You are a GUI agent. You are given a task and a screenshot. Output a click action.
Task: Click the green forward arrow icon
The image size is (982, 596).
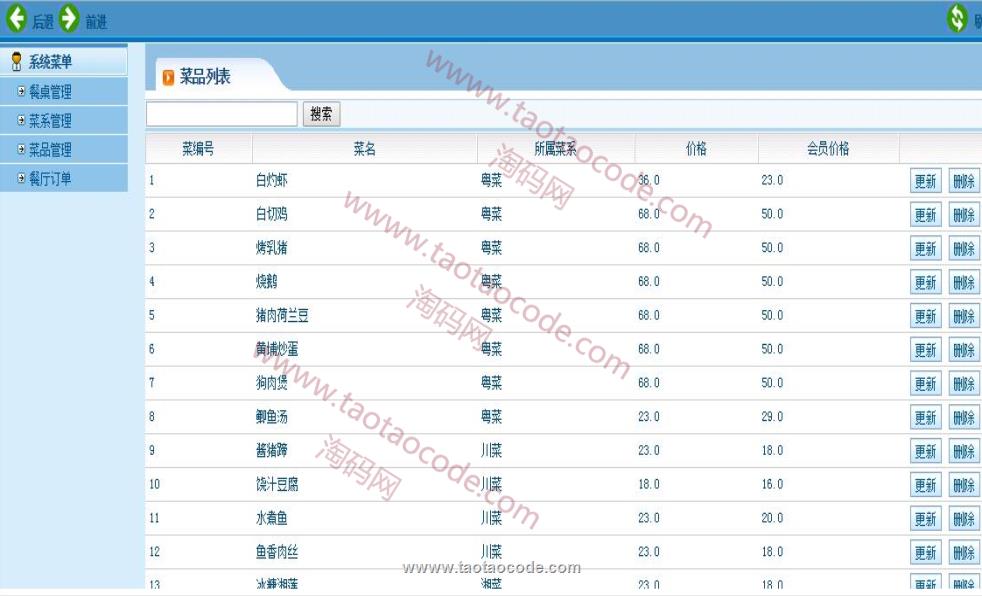pyautogui.click(x=69, y=18)
